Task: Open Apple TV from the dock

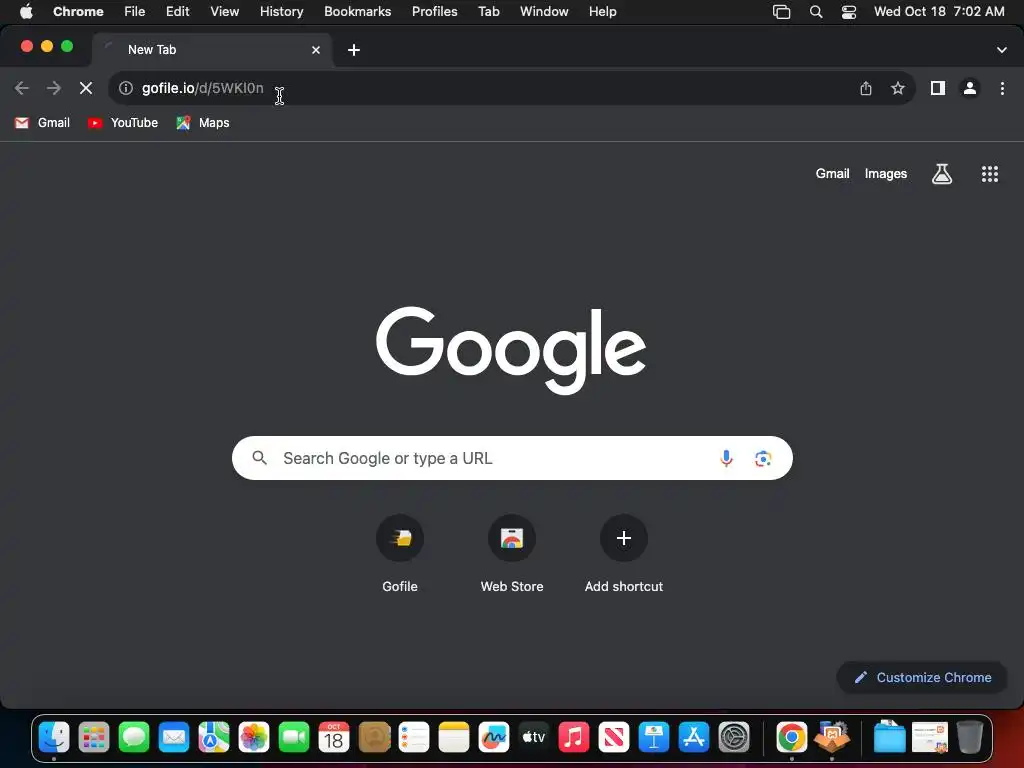Action: point(534,738)
